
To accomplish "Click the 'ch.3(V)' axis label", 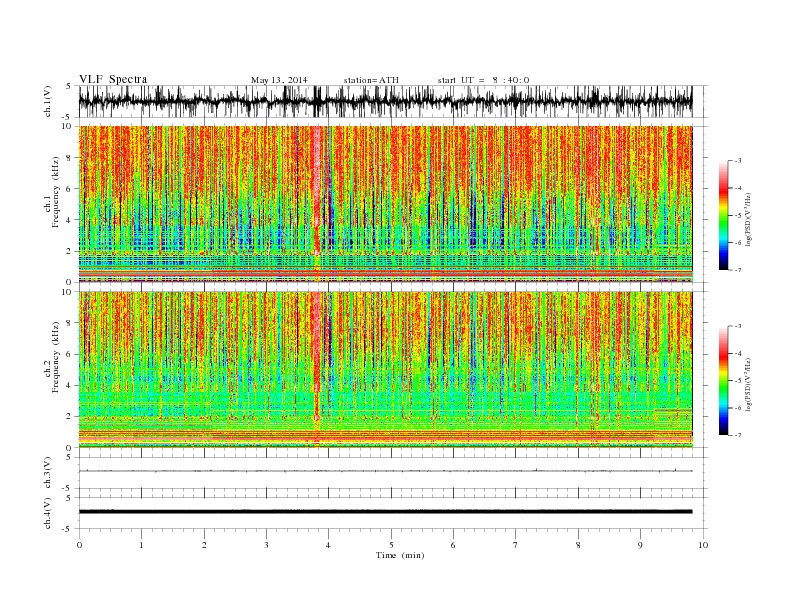I will tap(48, 473).
